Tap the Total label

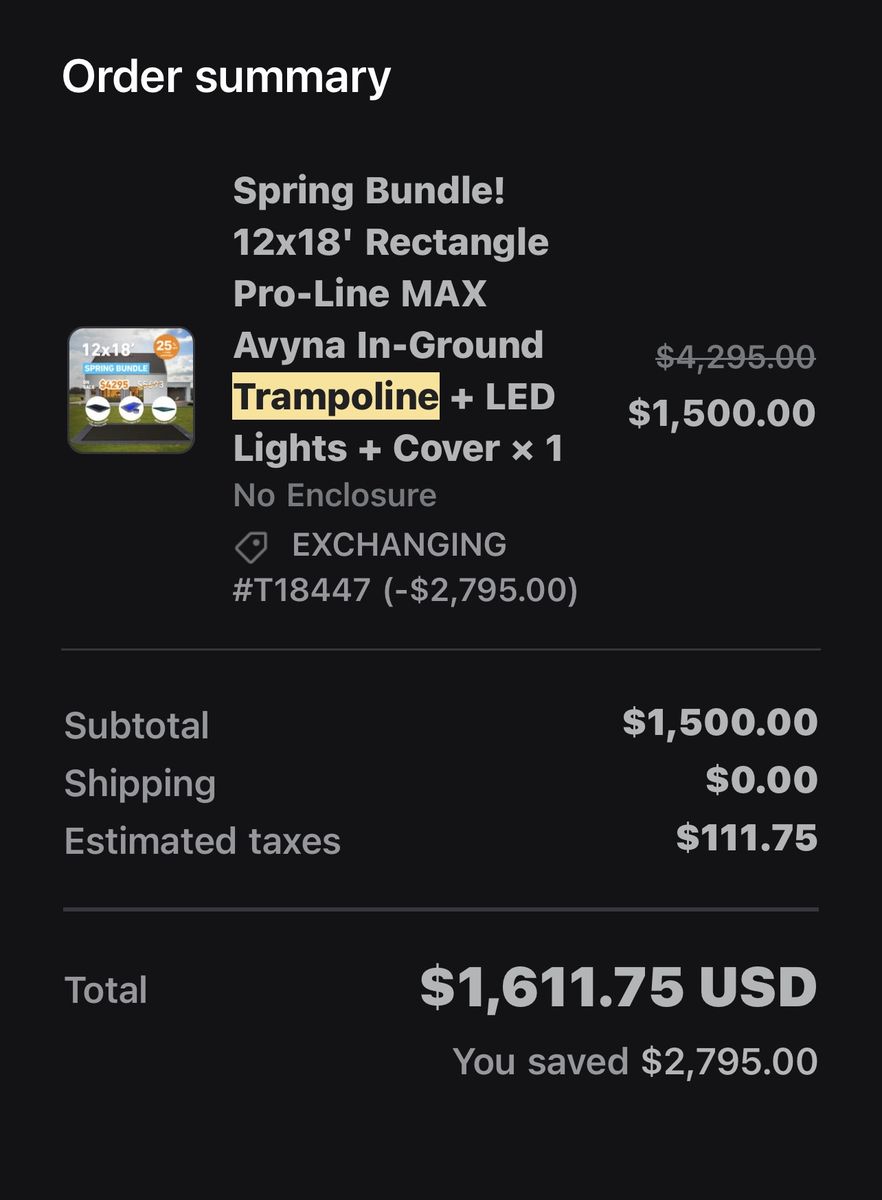pos(106,990)
